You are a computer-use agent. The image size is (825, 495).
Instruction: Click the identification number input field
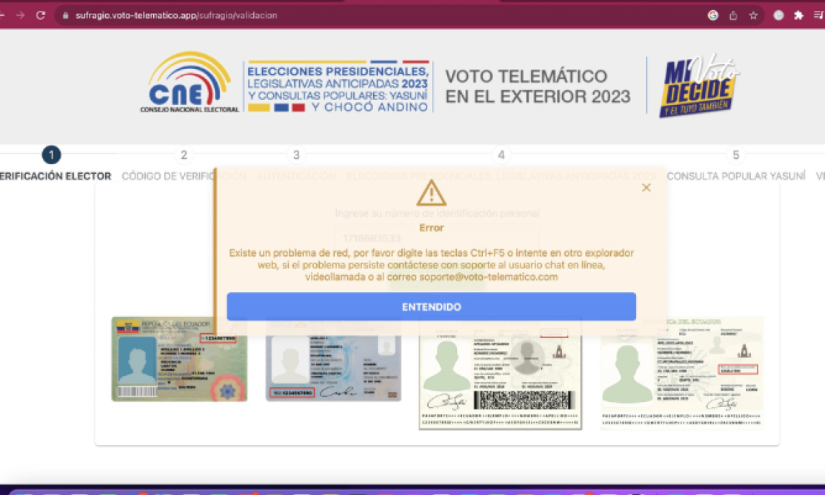click(437, 238)
